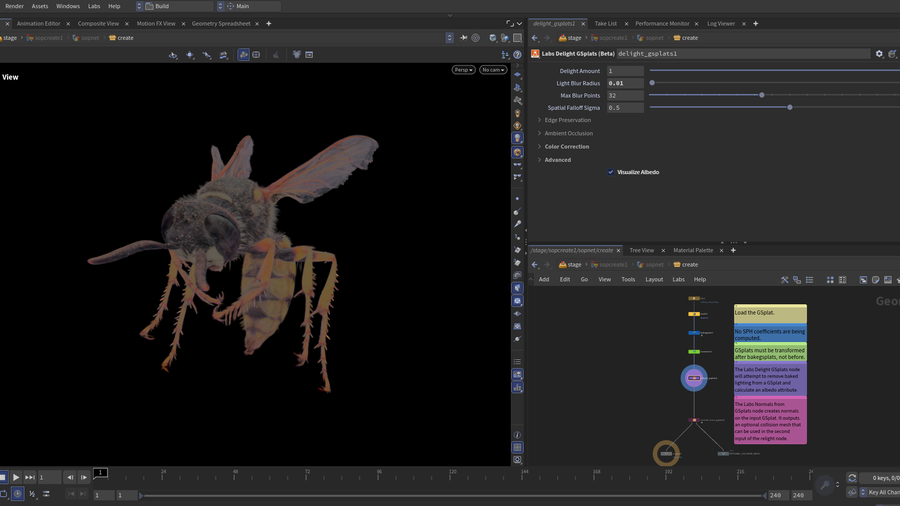Open network editor Layout menu

pyautogui.click(x=654, y=279)
